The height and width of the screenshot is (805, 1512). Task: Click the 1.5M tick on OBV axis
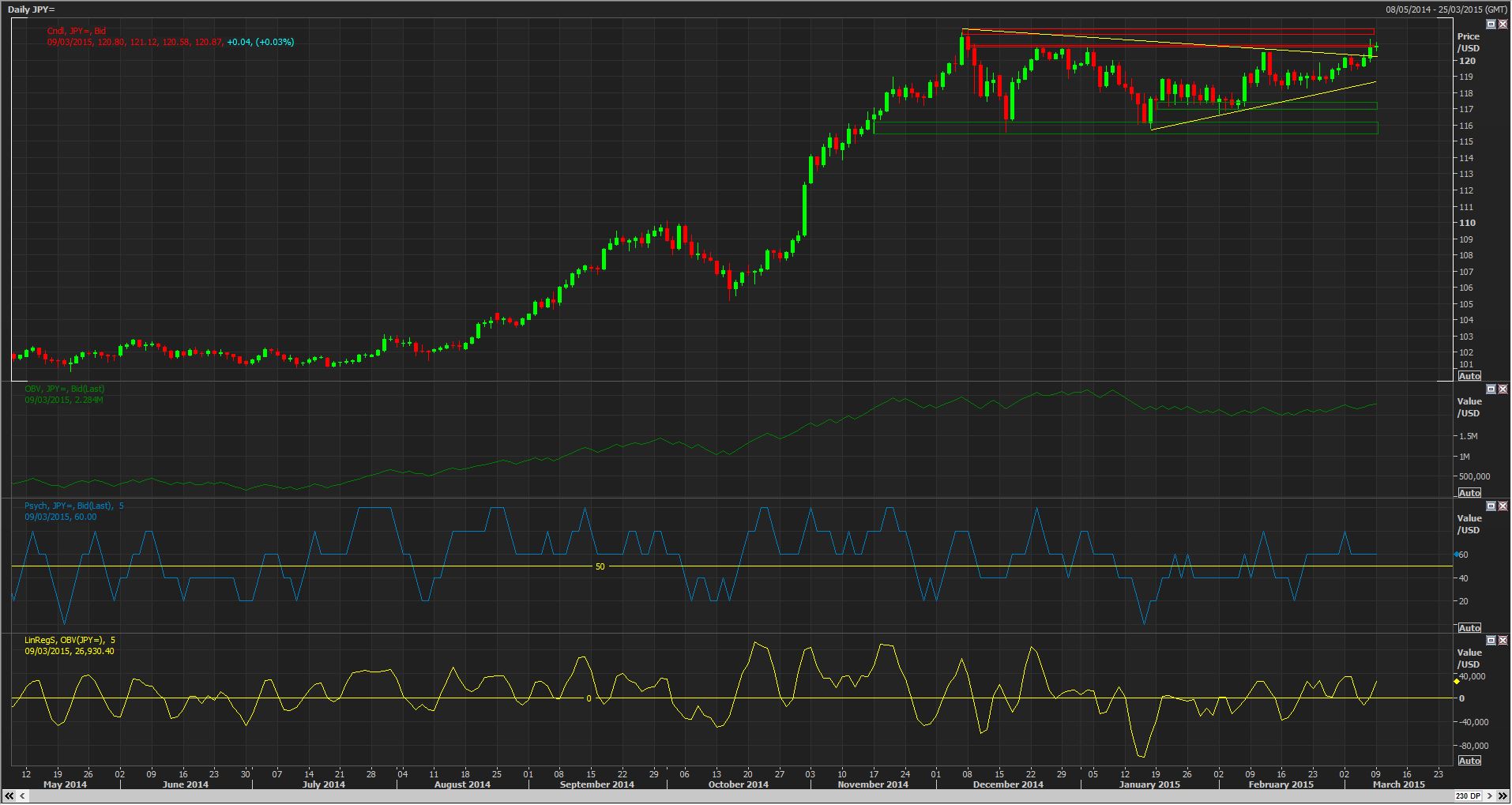click(1469, 436)
